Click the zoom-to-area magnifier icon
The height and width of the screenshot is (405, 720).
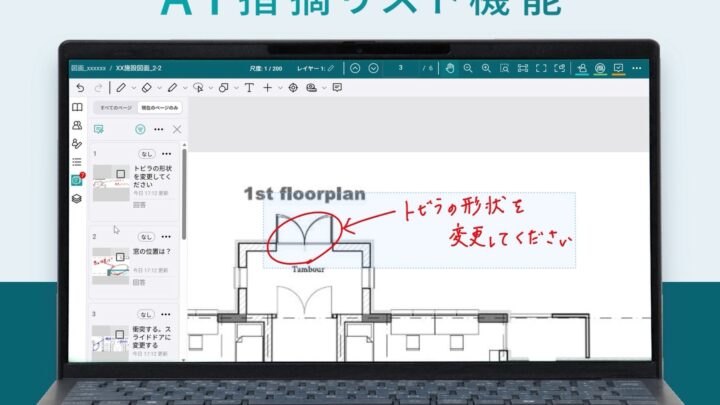coord(504,68)
